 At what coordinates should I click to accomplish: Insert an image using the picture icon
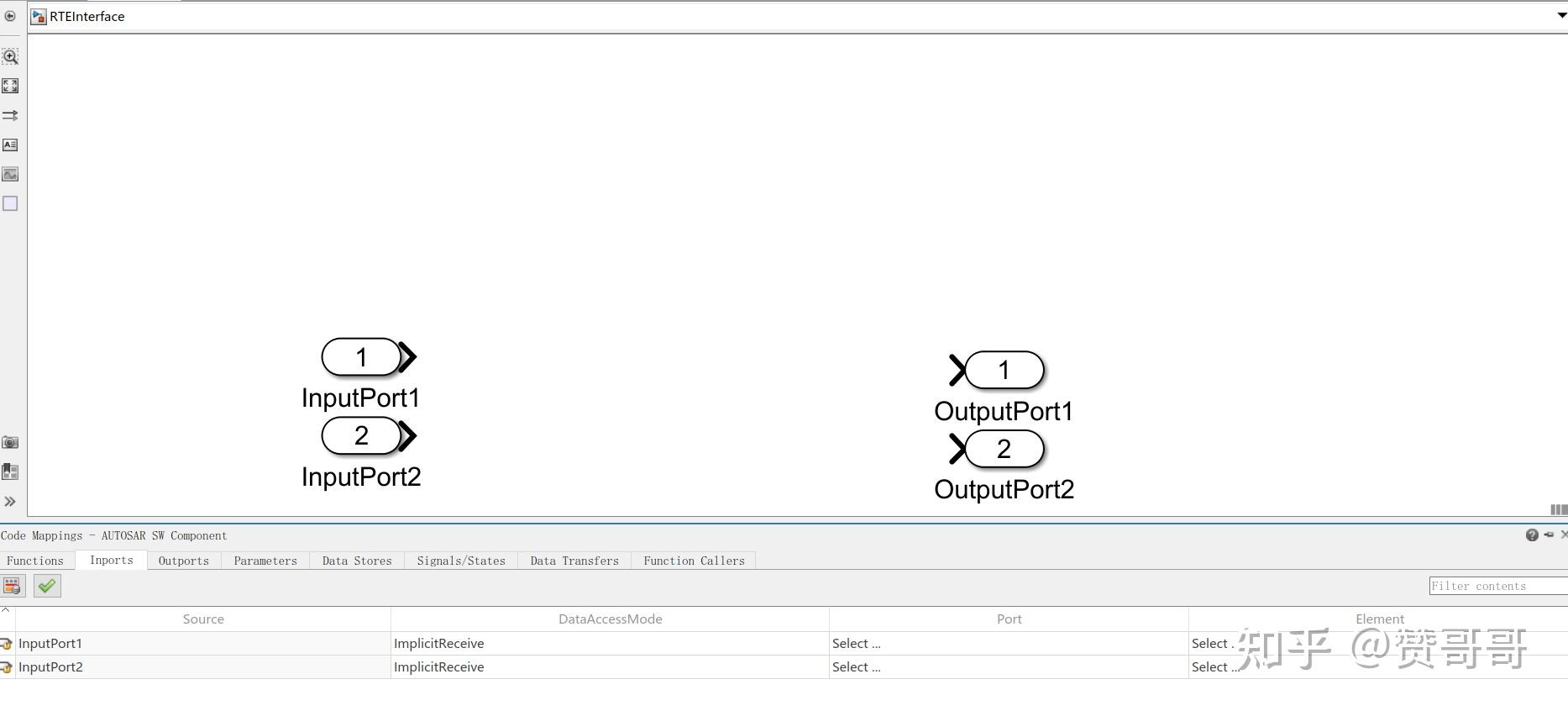(x=10, y=174)
